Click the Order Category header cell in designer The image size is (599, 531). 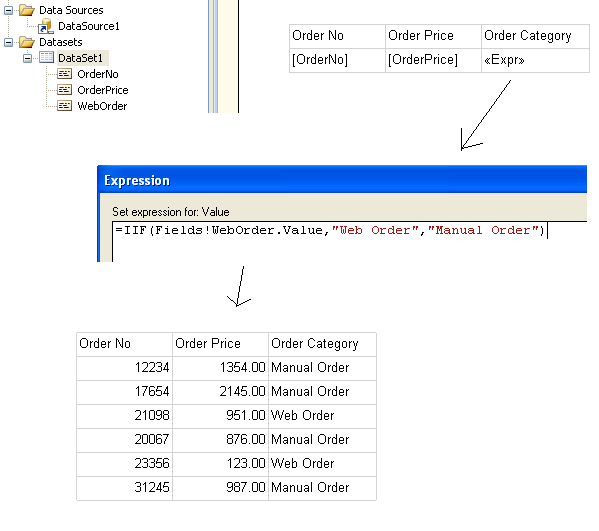(535, 36)
